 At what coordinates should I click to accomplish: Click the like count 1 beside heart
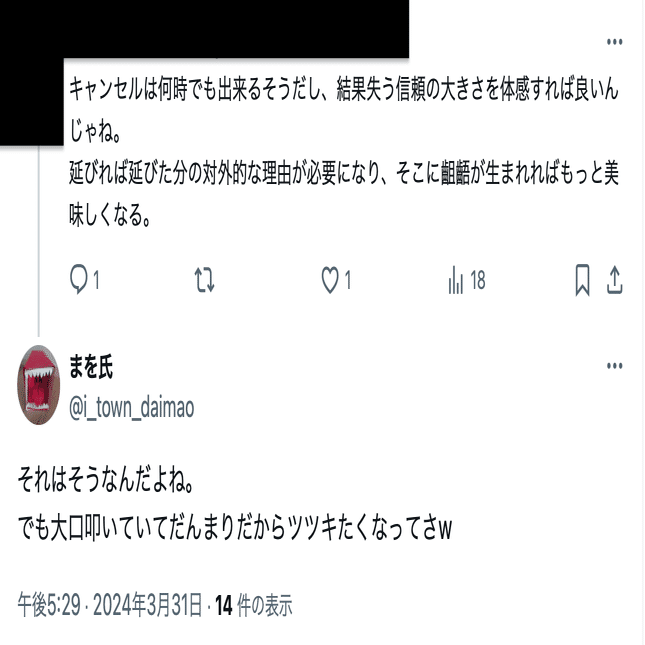[348, 281]
